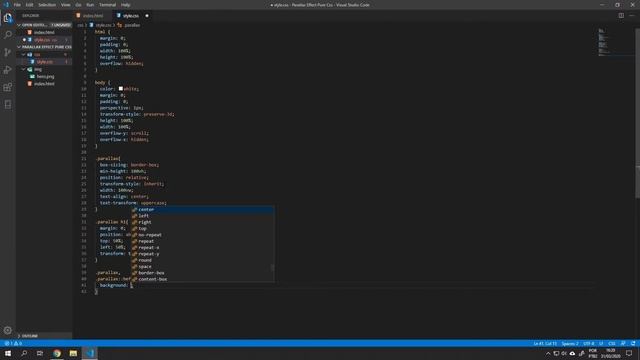Switch to the index.html editor tab
This screenshot has width=640, height=360.
93,16
